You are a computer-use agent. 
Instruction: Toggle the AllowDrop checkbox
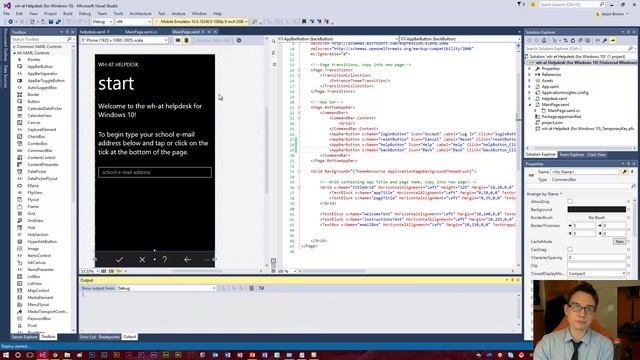tap(570, 202)
